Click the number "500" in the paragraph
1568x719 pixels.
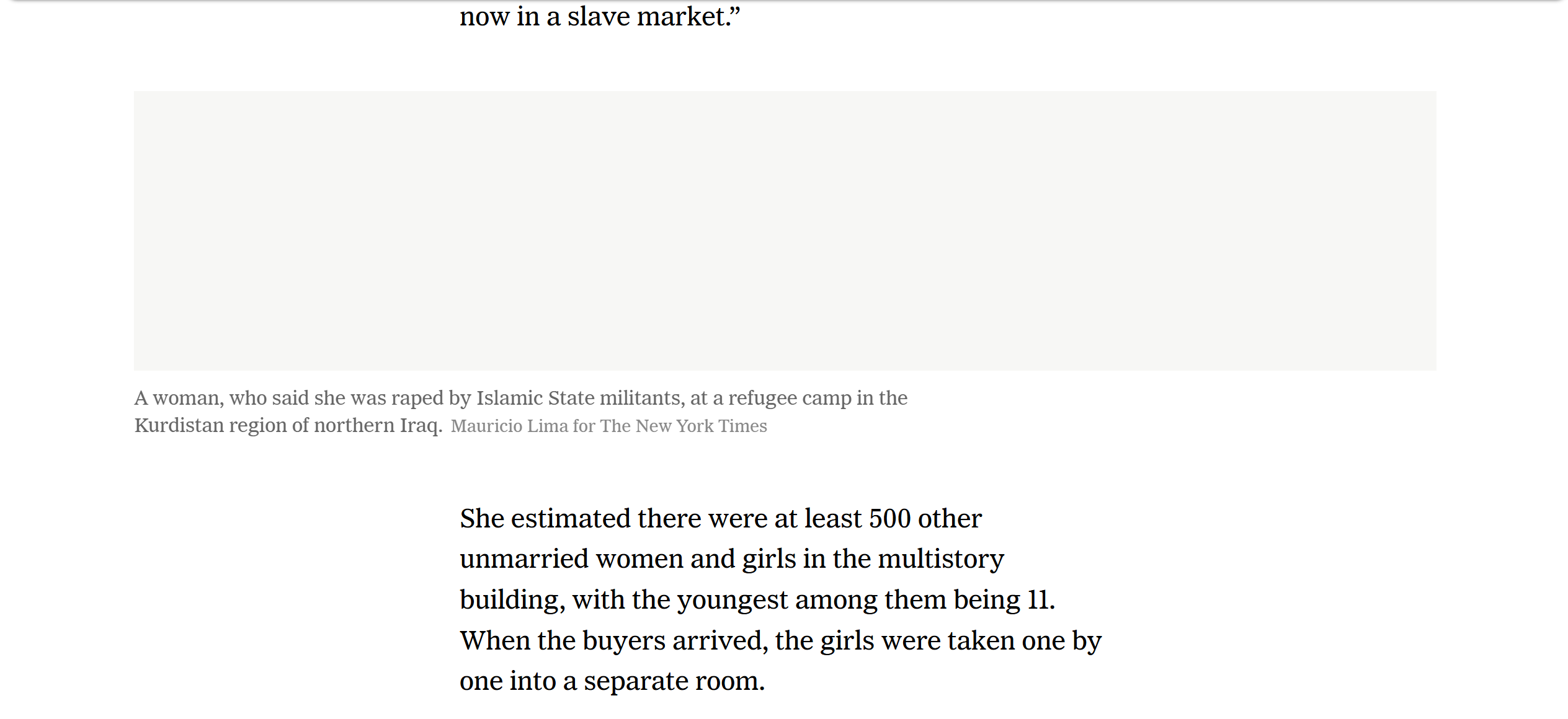point(889,519)
